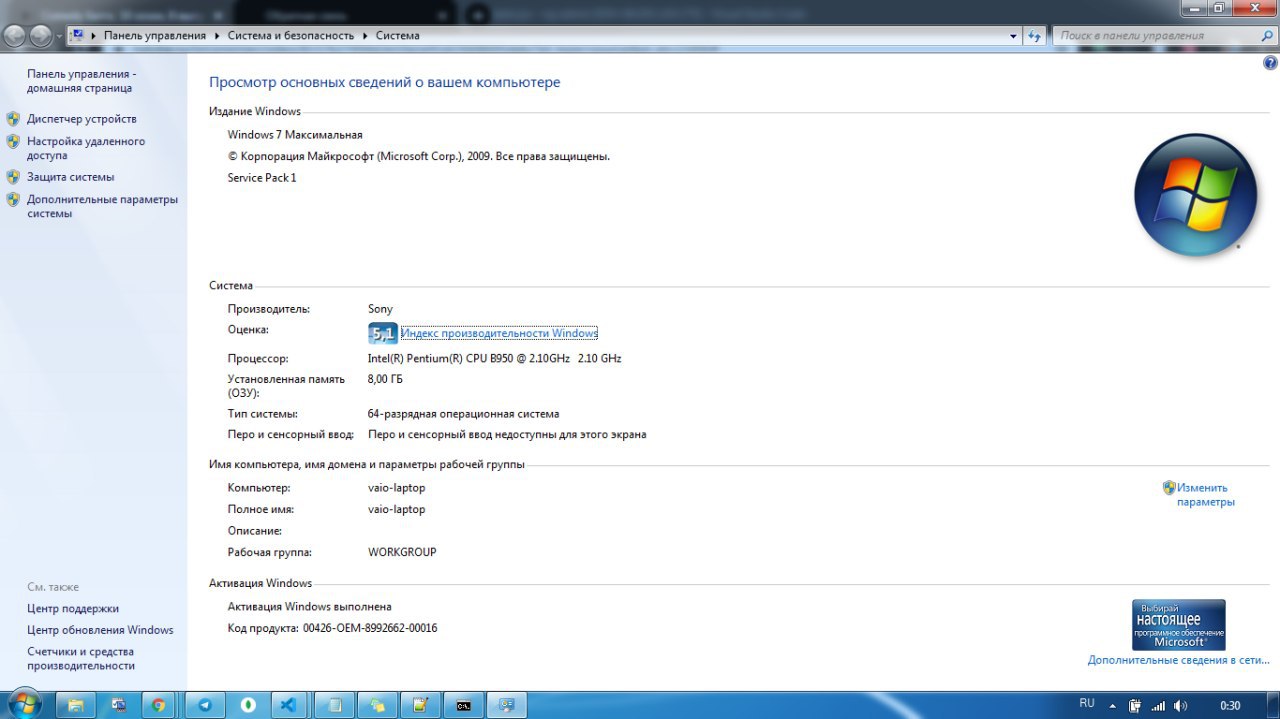
Task: Open the address bar history dropdown
Action: (1013, 36)
